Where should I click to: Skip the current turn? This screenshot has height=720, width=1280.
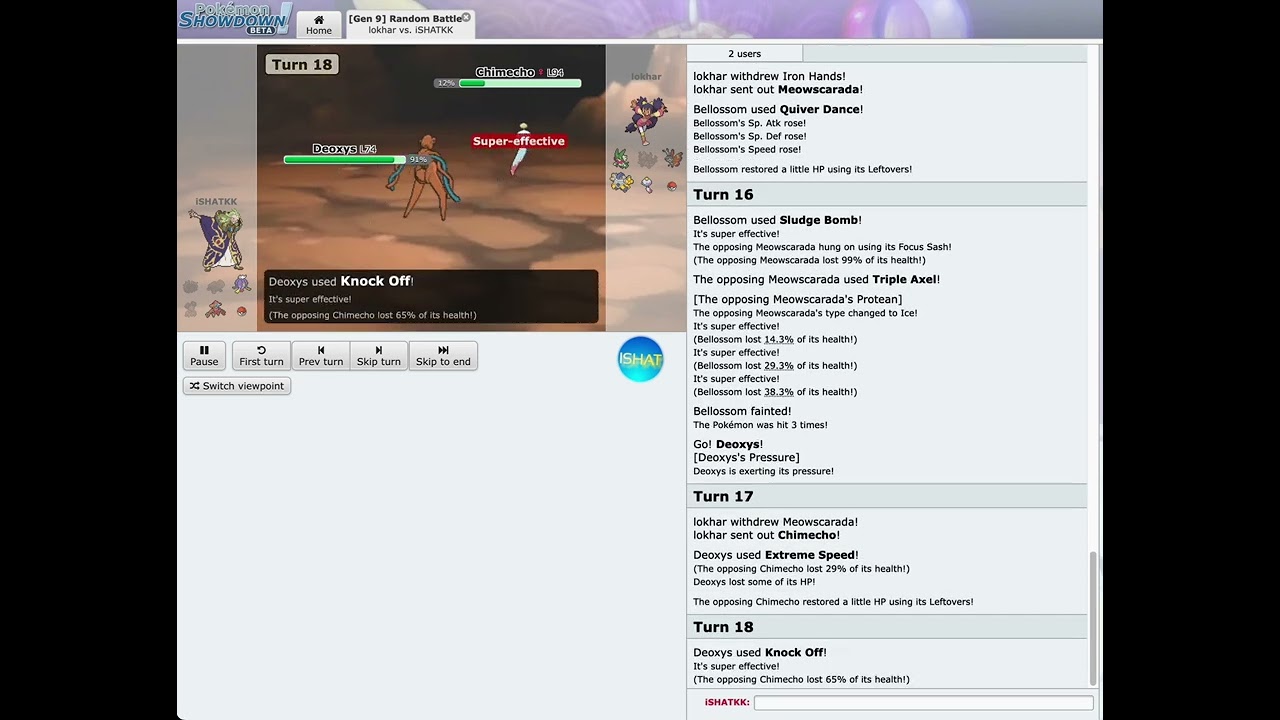[379, 356]
